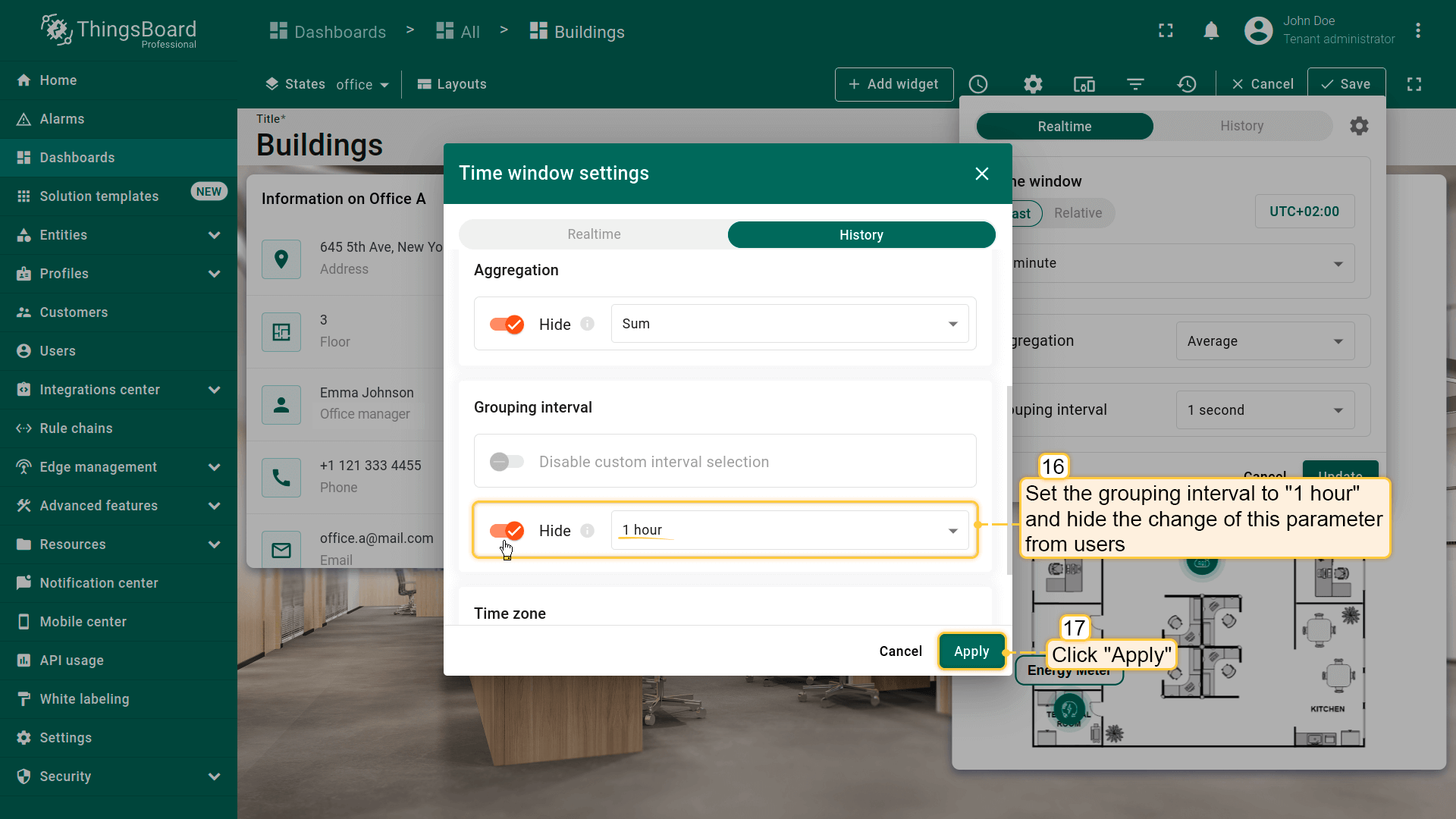Open the dashboard time window clock icon
Image resolution: width=1456 pixels, height=819 pixels.
click(x=978, y=84)
